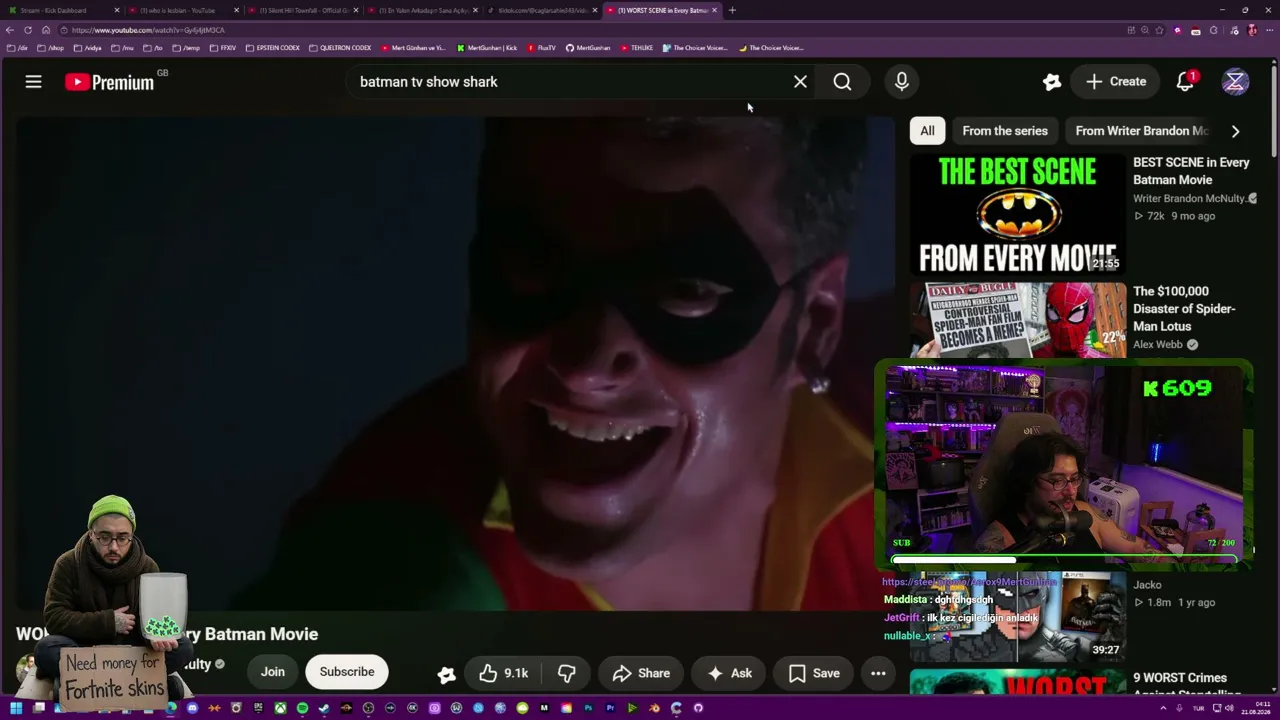Select the All filter chip

coord(927,131)
